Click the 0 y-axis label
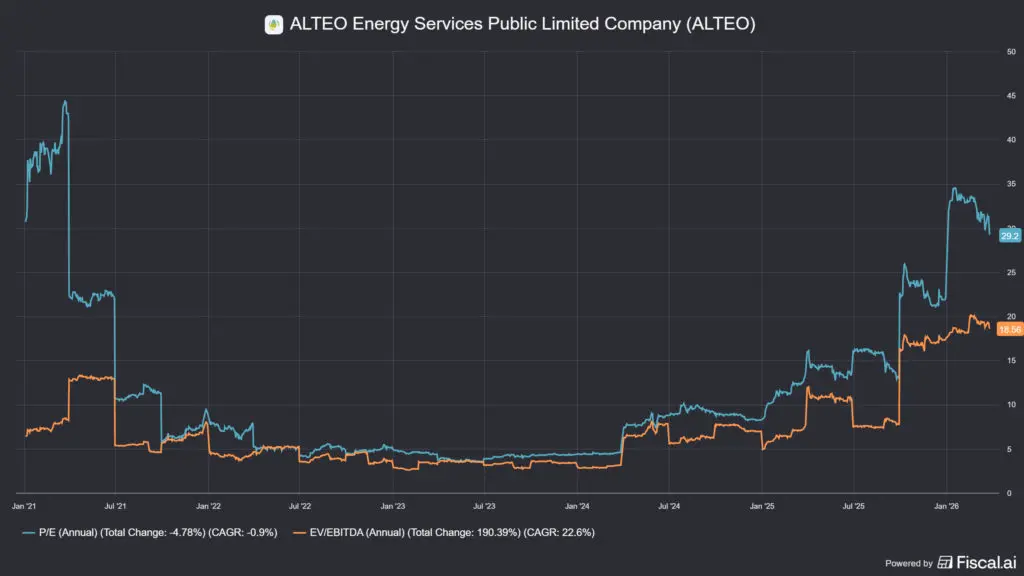 1009,493
